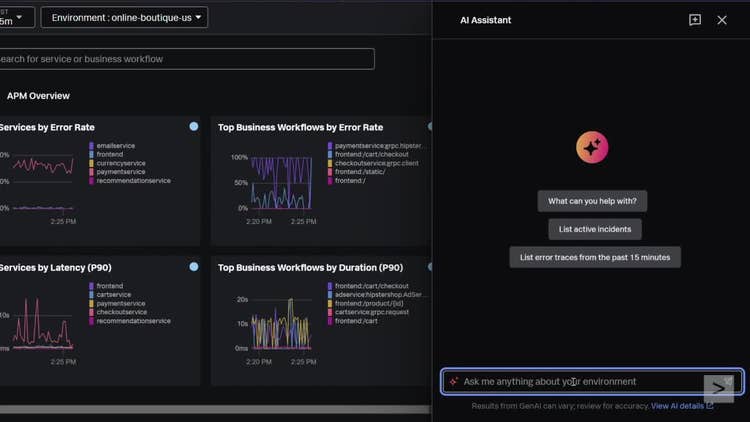Click the paymentservice.grpc color swatch in the workflows legend
The image size is (750, 422).
pyautogui.click(x=331, y=146)
